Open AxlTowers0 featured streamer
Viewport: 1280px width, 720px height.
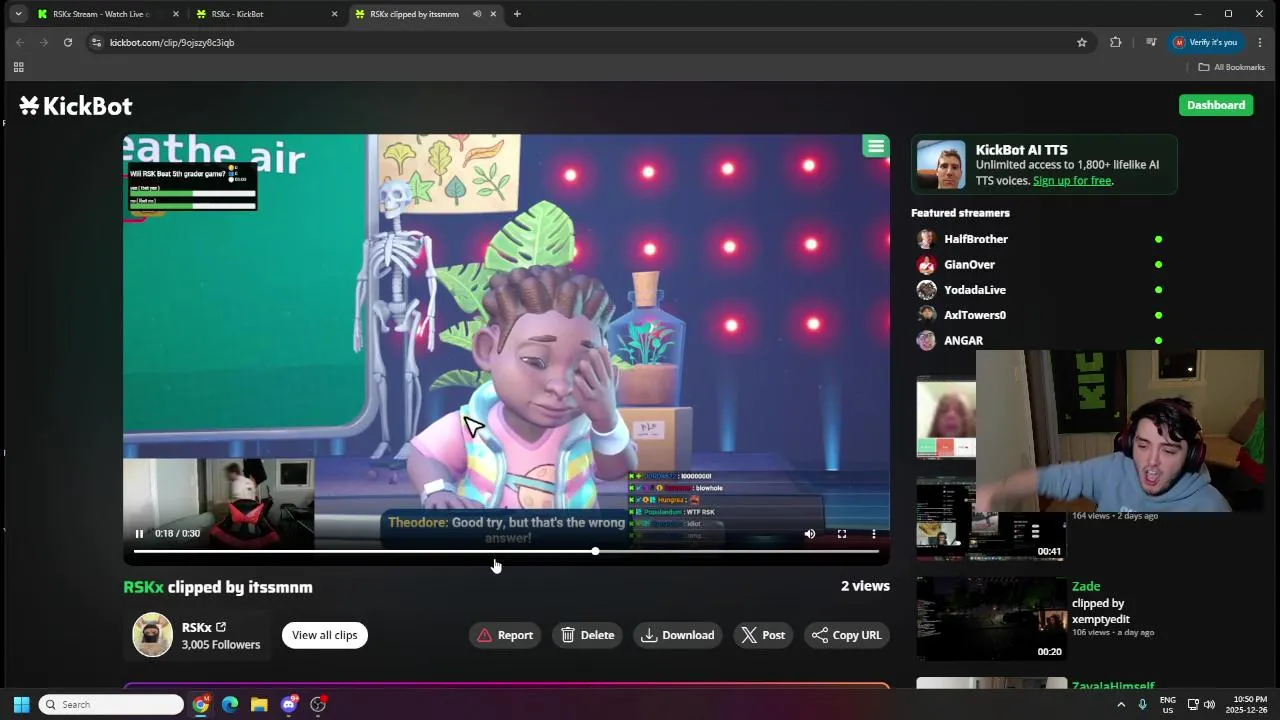coord(975,315)
